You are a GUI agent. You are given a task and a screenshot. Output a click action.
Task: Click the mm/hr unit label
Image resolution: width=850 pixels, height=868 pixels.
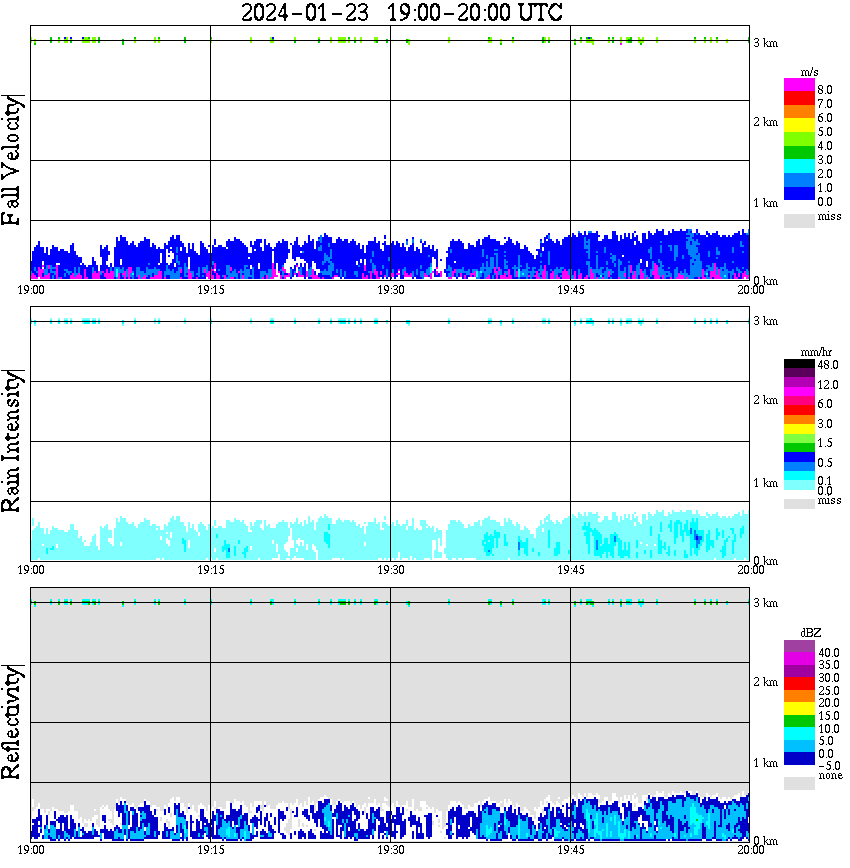tap(816, 352)
